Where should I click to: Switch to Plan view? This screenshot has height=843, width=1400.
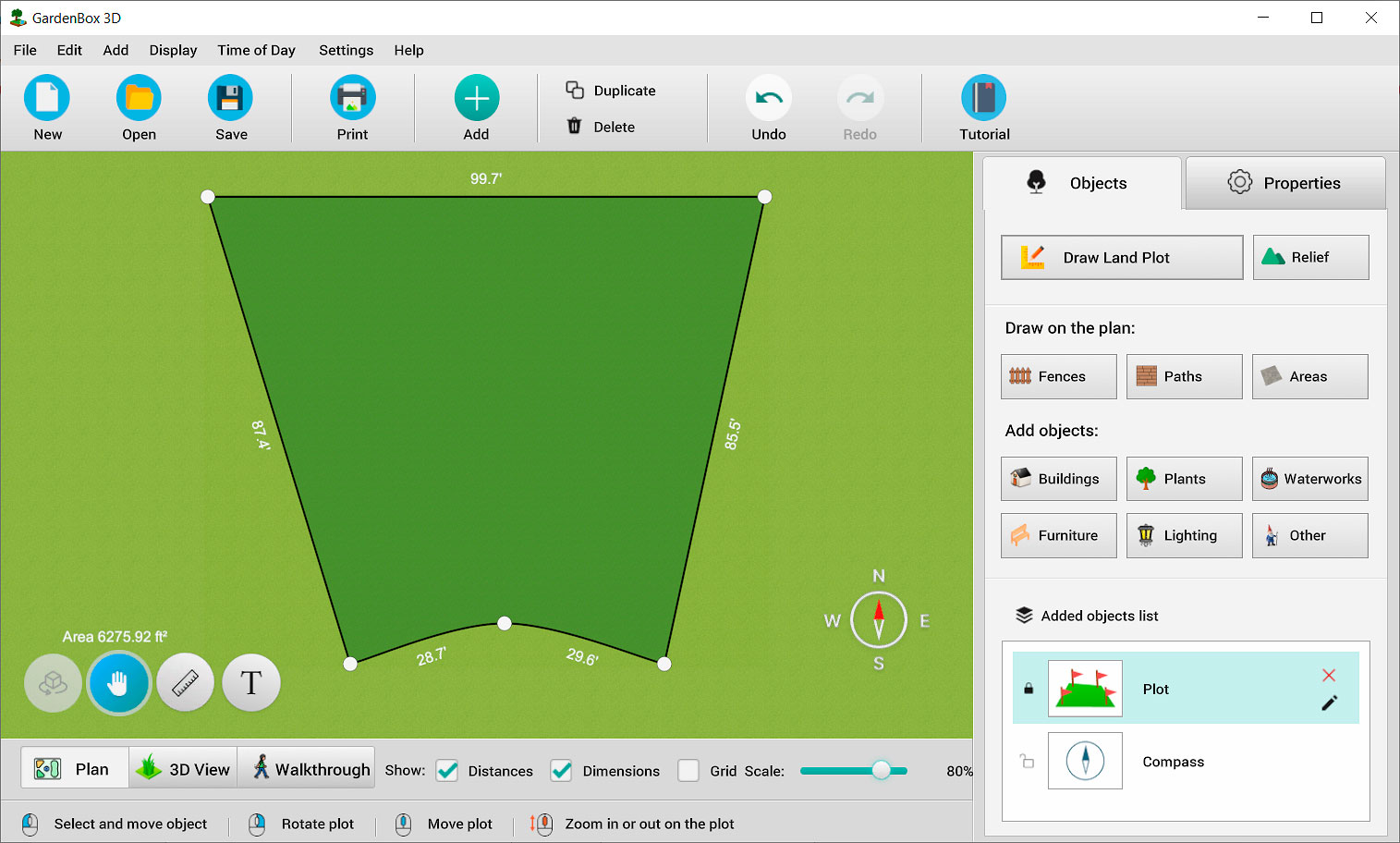75,768
